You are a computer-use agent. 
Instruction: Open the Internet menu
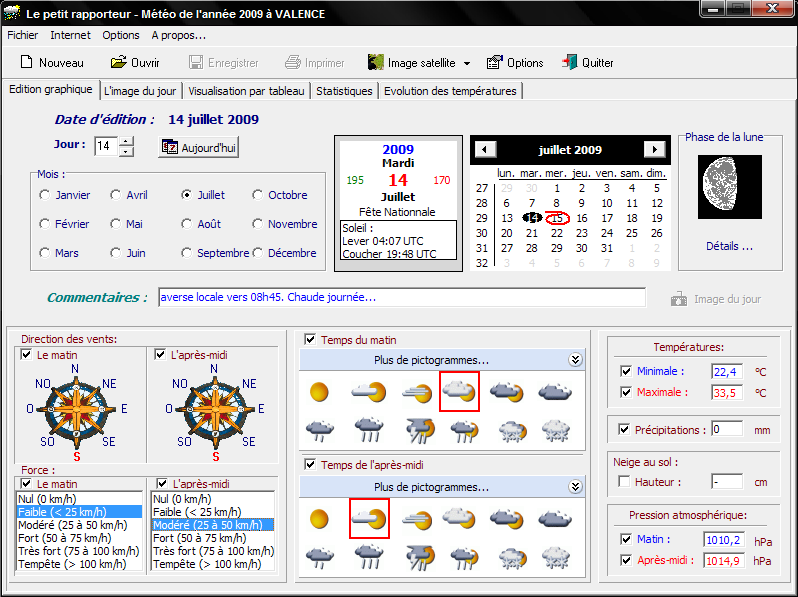point(70,35)
